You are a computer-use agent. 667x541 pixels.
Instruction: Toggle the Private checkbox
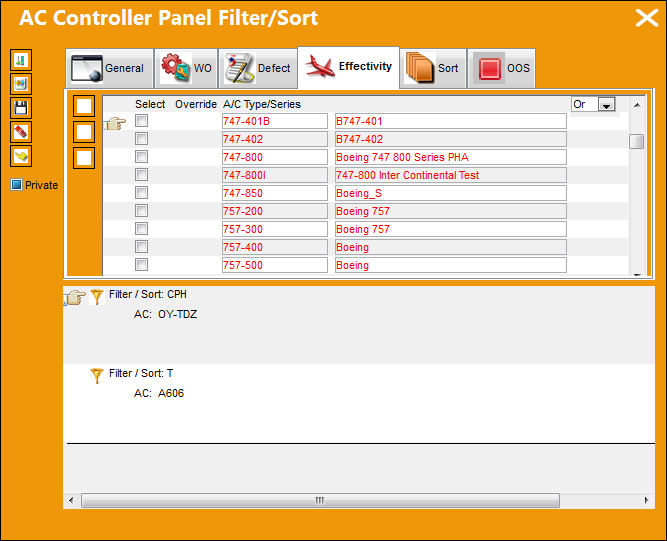coord(16,185)
